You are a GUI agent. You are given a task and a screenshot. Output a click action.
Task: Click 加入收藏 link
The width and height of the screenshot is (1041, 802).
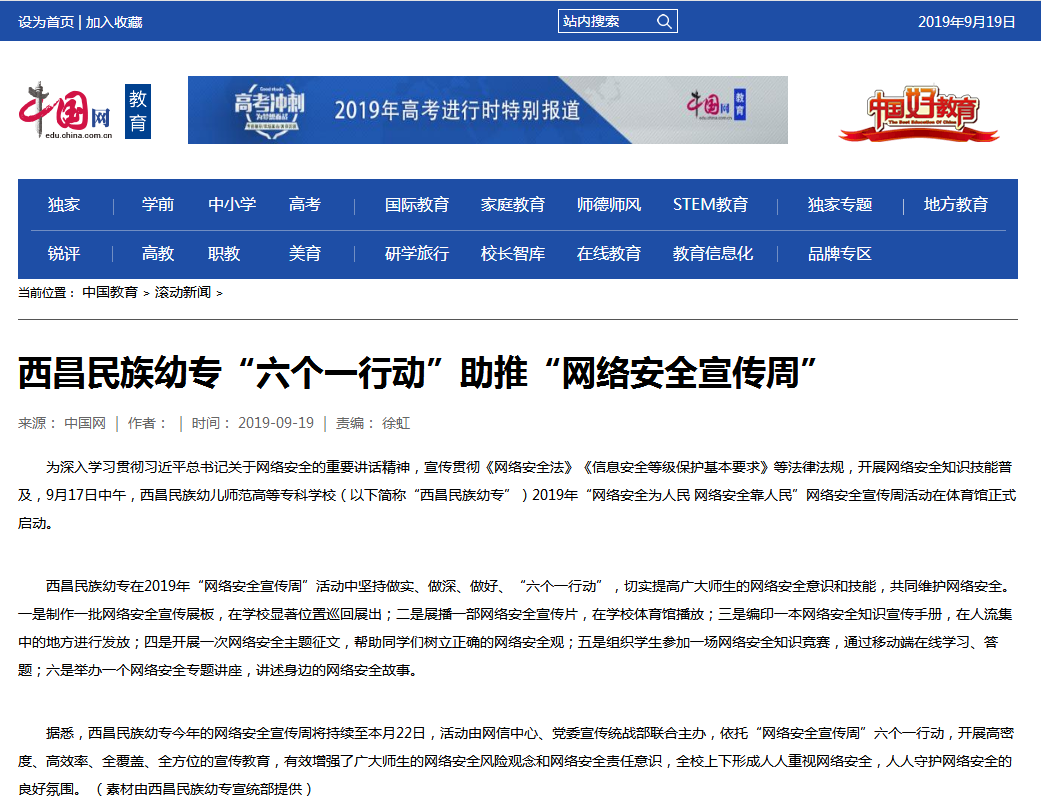[x=114, y=22]
